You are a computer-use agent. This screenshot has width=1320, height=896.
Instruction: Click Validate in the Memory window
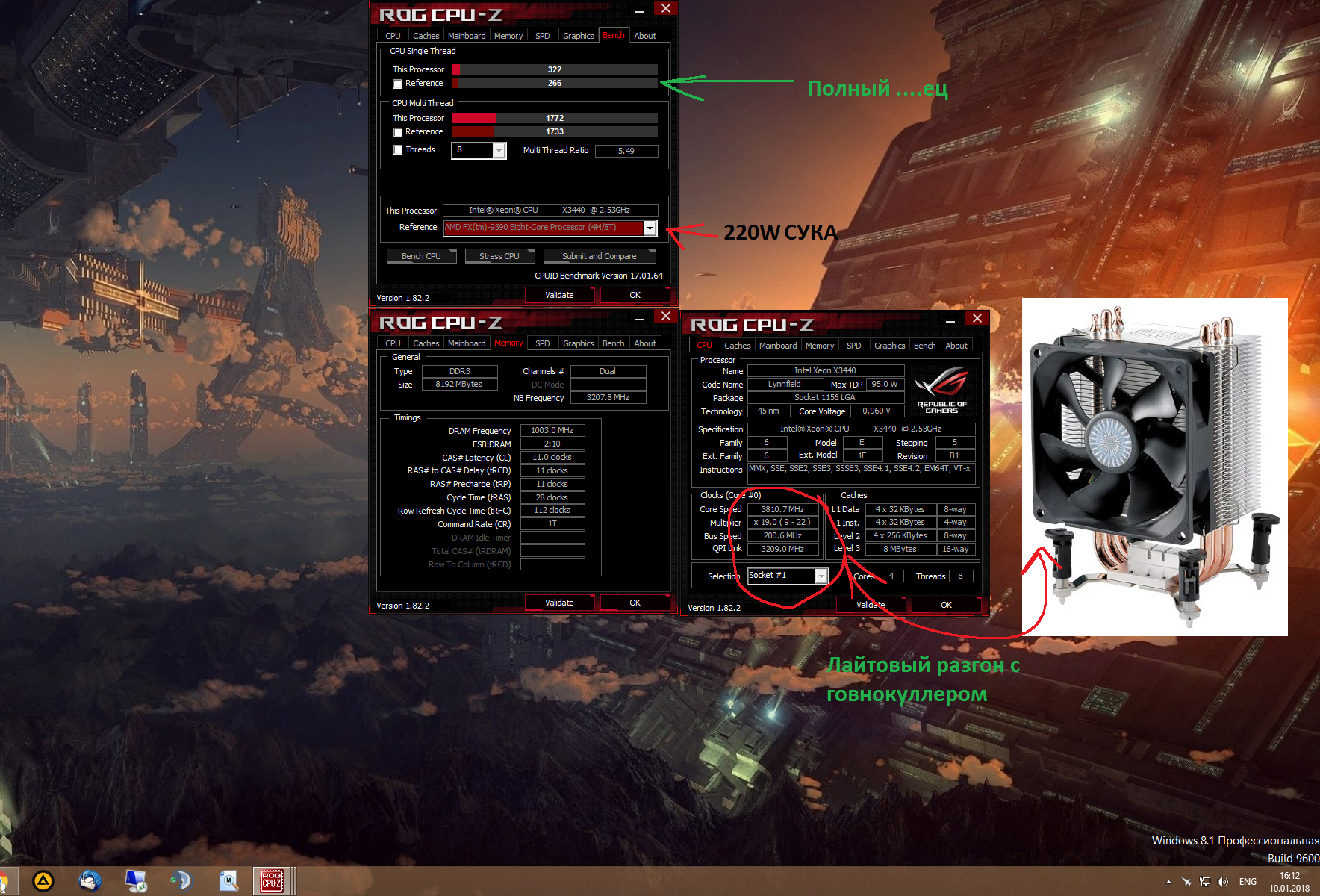[x=559, y=603]
